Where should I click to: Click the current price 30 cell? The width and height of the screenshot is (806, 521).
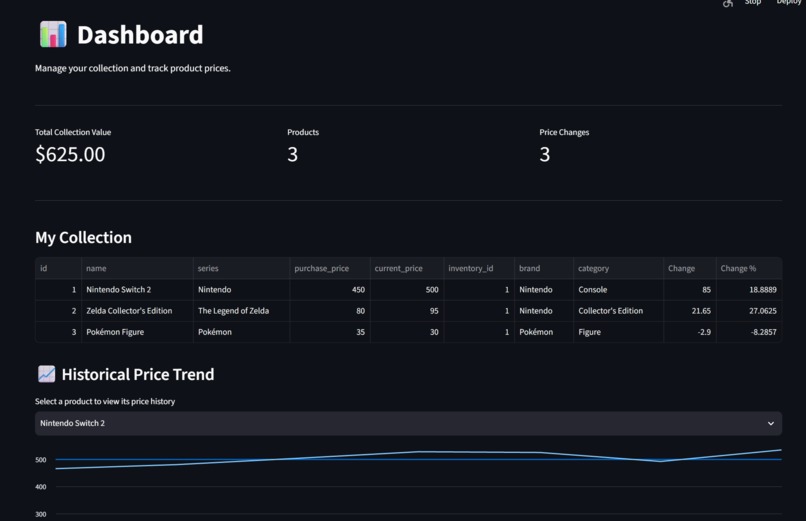click(x=407, y=332)
